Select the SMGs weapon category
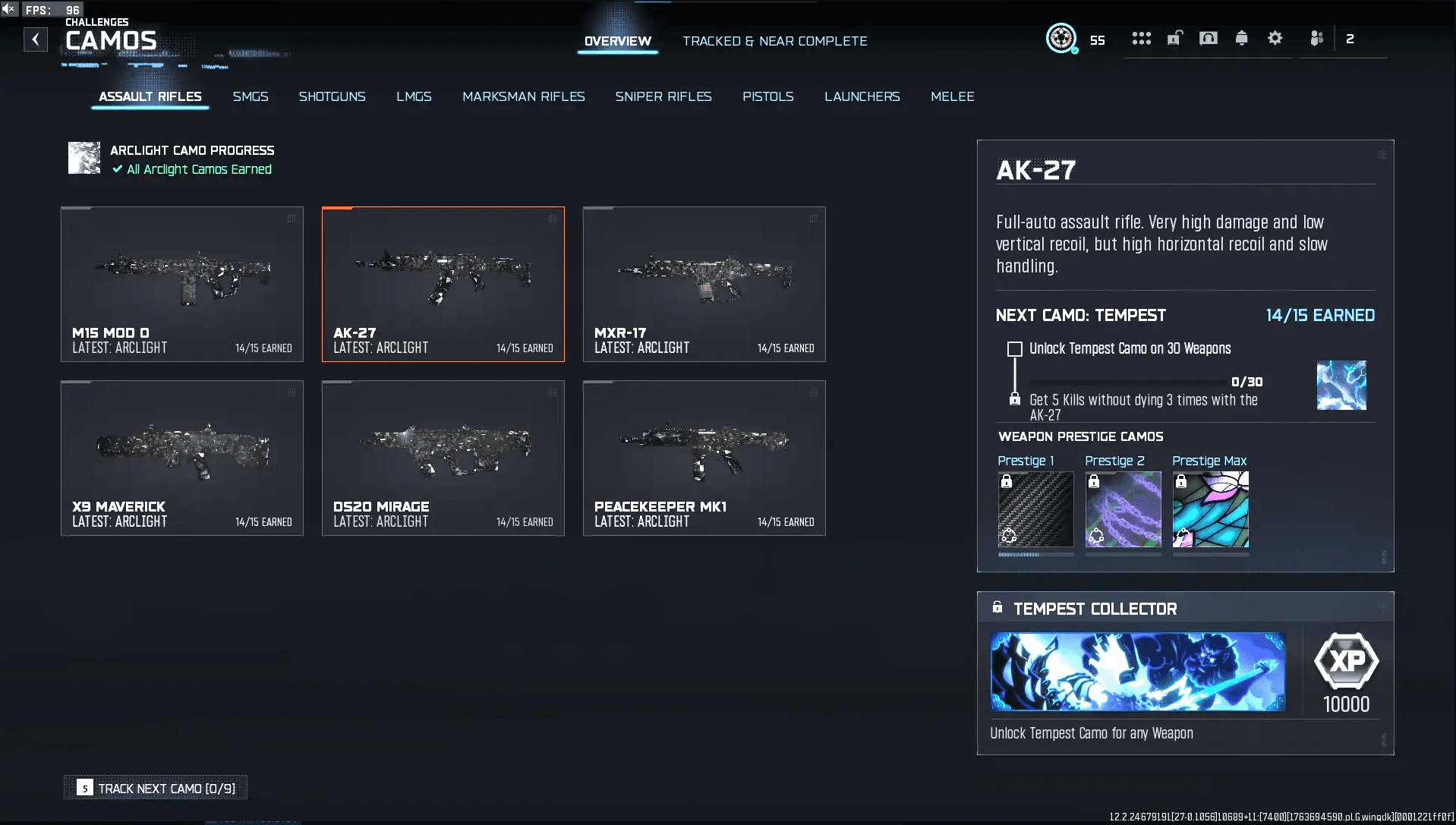Image resolution: width=1456 pixels, height=825 pixels. [251, 96]
